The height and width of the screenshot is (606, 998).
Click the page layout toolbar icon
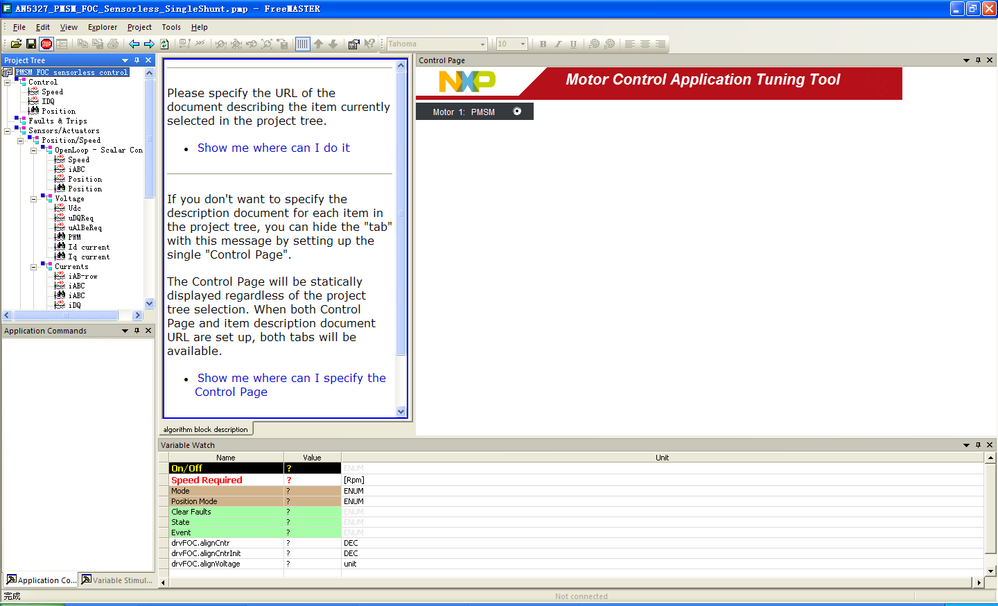coord(62,44)
